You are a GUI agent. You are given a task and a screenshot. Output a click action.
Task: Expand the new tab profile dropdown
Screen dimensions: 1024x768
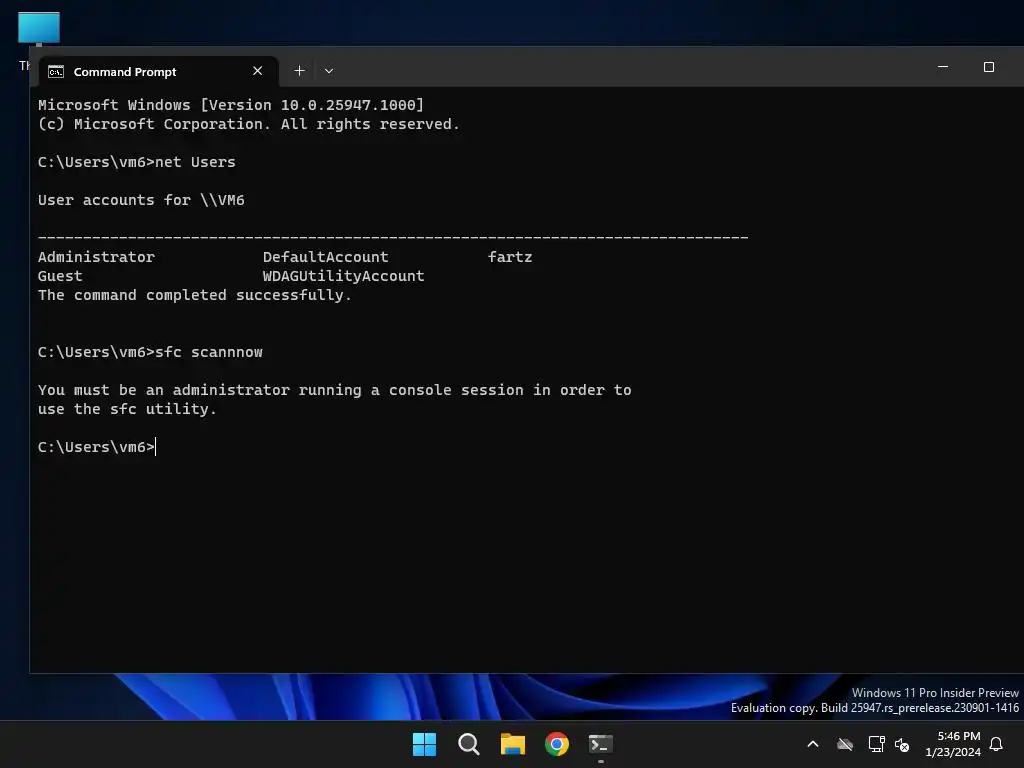click(x=328, y=71)
